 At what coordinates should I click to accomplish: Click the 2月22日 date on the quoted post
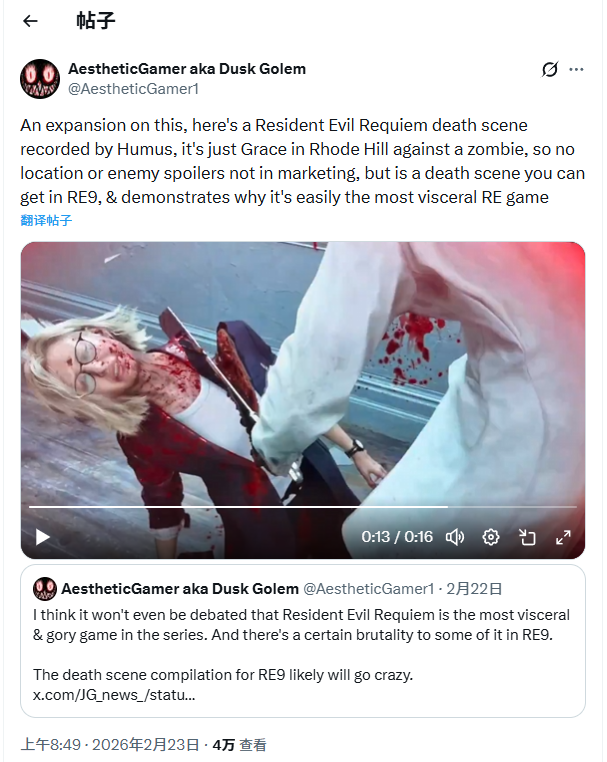[474, 589]
